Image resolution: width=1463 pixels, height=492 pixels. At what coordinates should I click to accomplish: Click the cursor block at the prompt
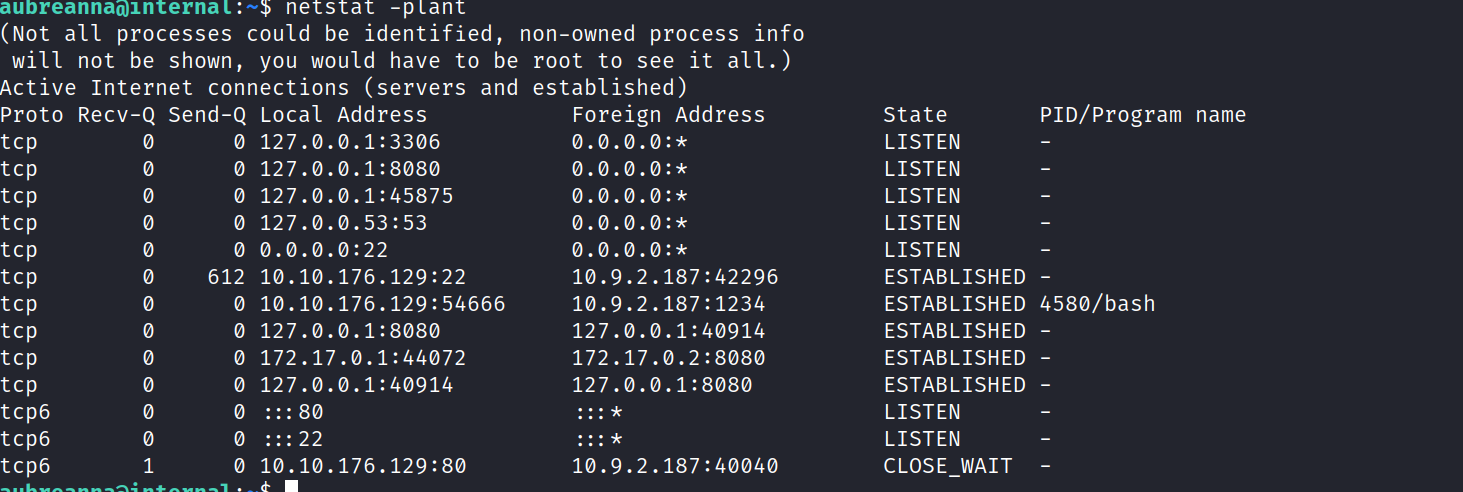click(x=291, y=487)
